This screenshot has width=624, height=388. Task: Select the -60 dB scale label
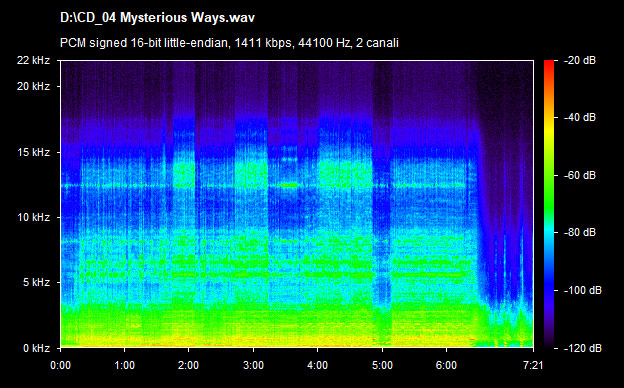click(x=580, y=175)
